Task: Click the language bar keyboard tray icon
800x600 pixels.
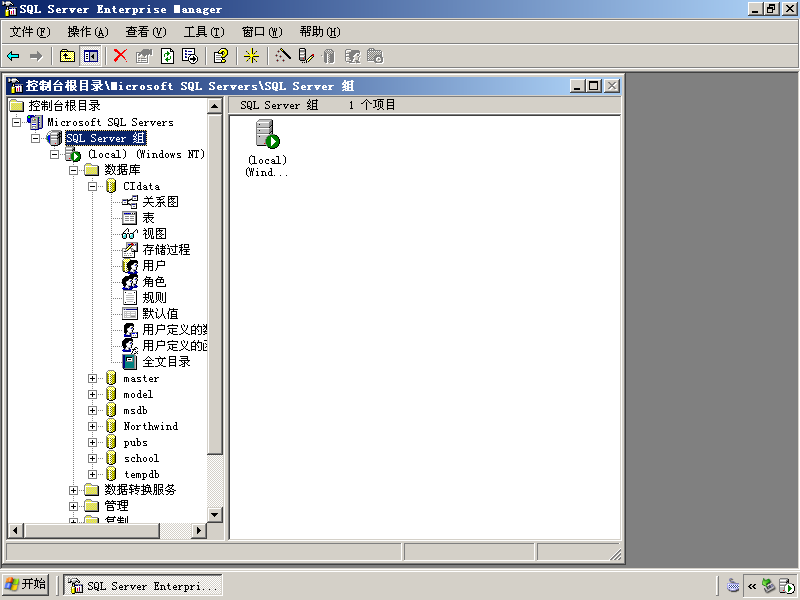Action: [733, 585]
